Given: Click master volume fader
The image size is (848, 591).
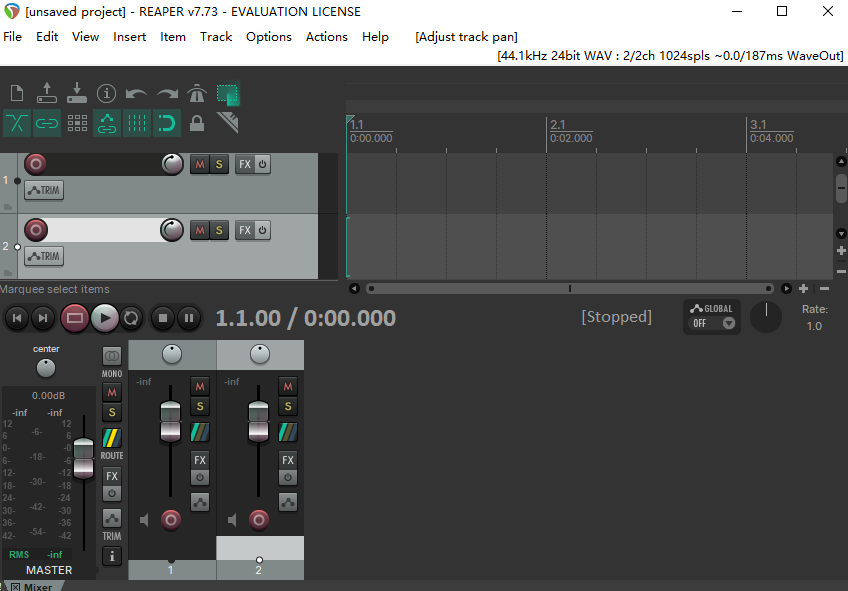Looking at the screenshot, I should pos(83,459).
